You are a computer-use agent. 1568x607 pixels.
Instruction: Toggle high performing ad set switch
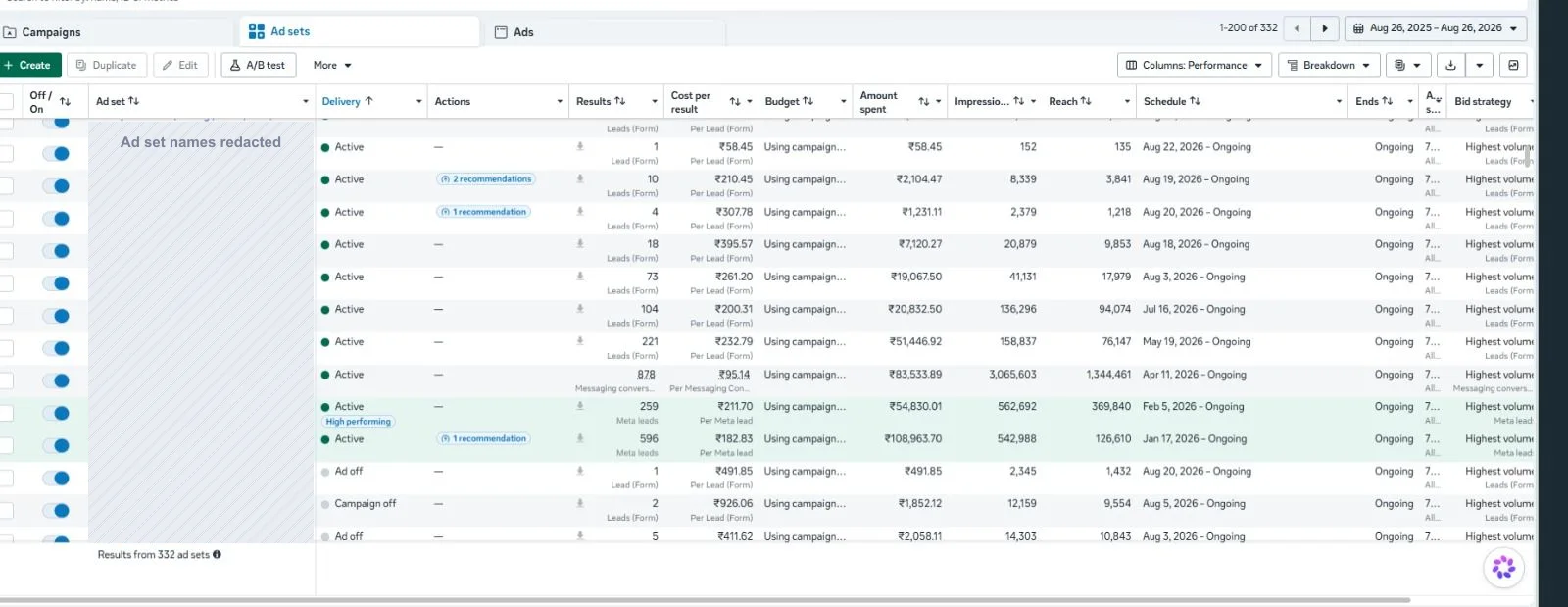56,413
